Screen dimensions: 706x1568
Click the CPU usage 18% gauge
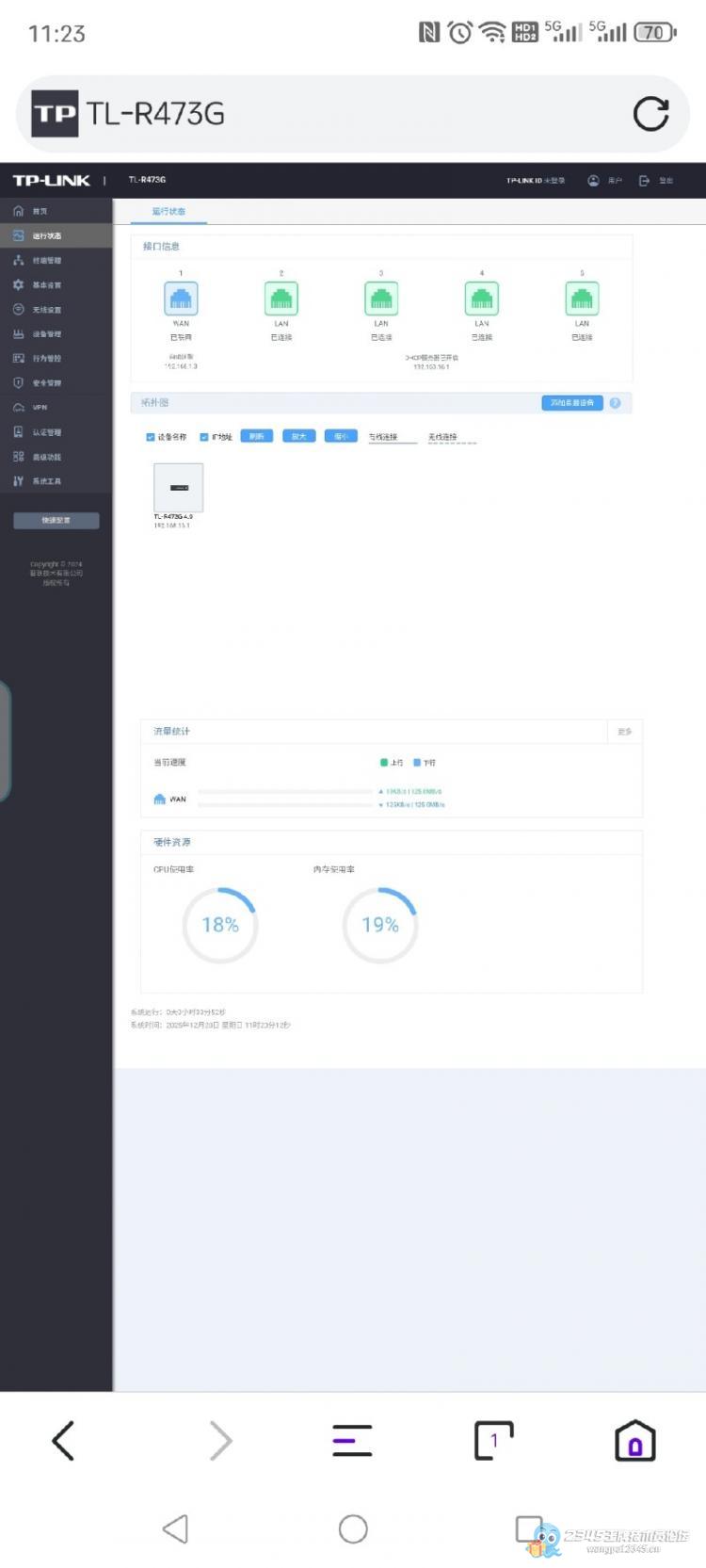[x=220, y=925]
